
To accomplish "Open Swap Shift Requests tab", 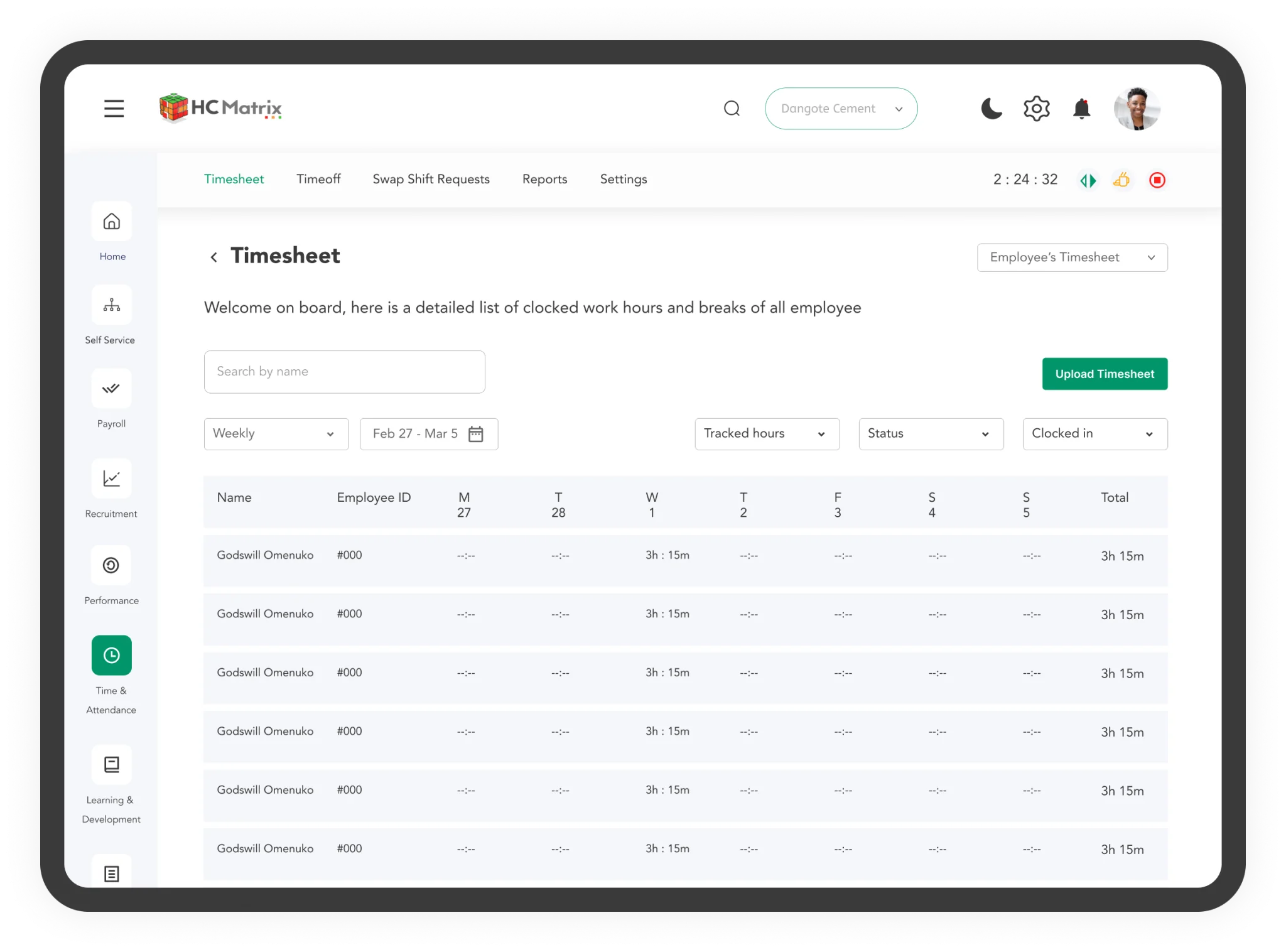I will (431, 179).
